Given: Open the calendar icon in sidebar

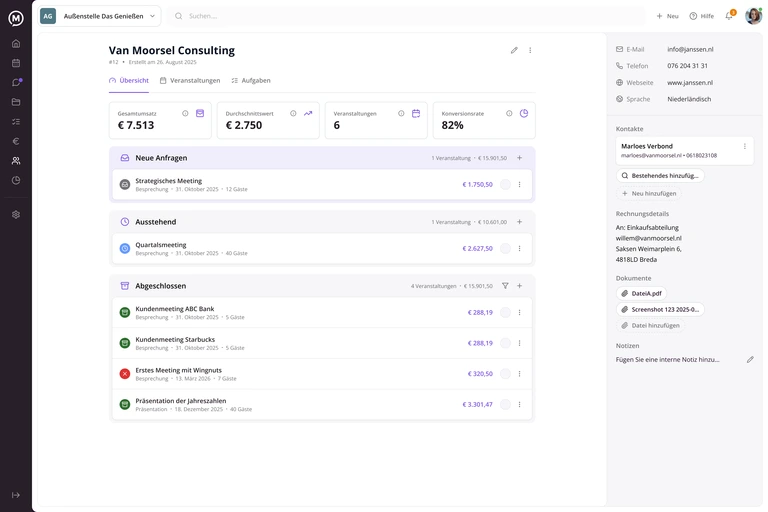Looking at the screenshot, I should 16,63.
